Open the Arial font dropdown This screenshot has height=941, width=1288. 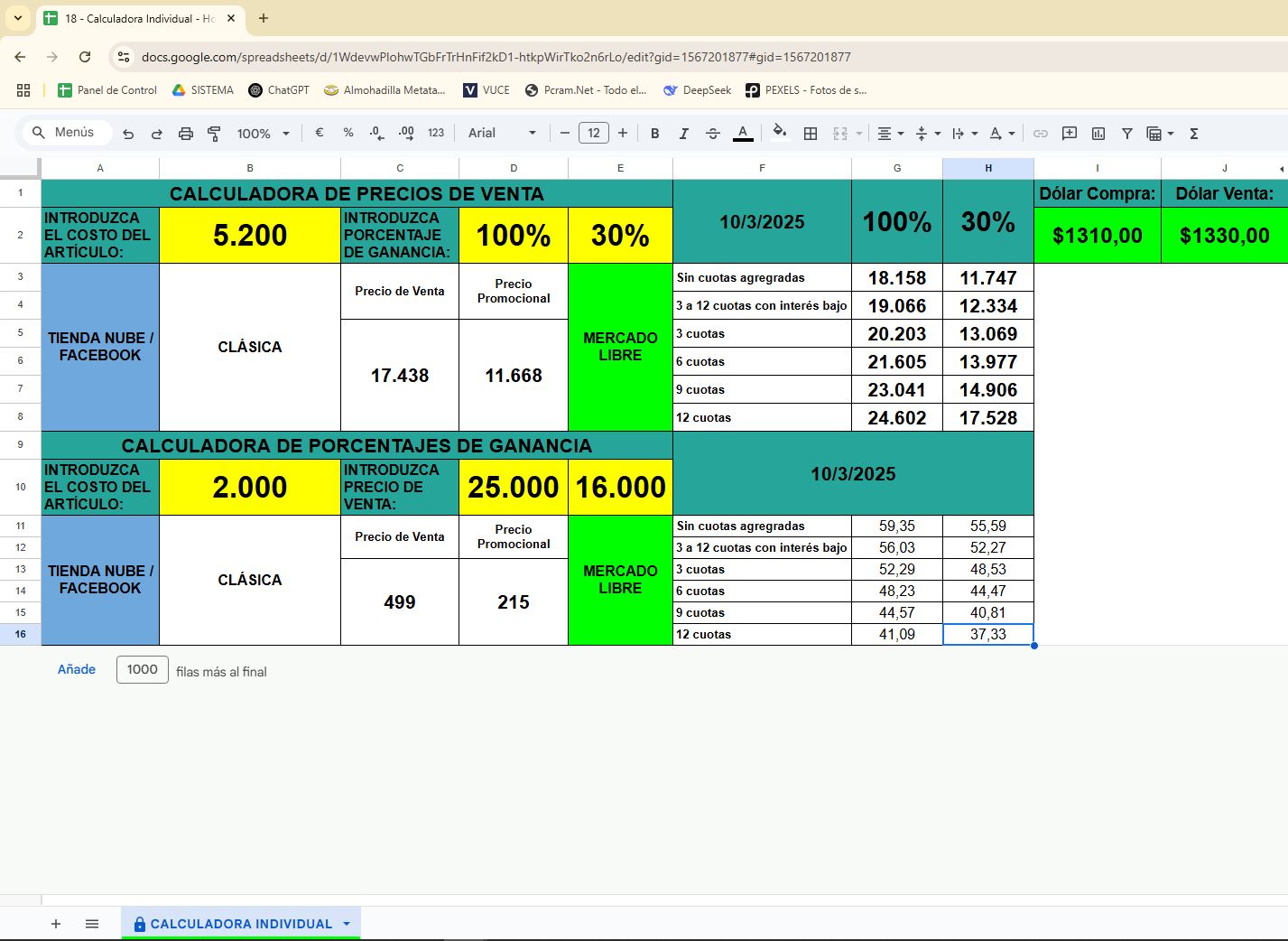click(502, 133)
